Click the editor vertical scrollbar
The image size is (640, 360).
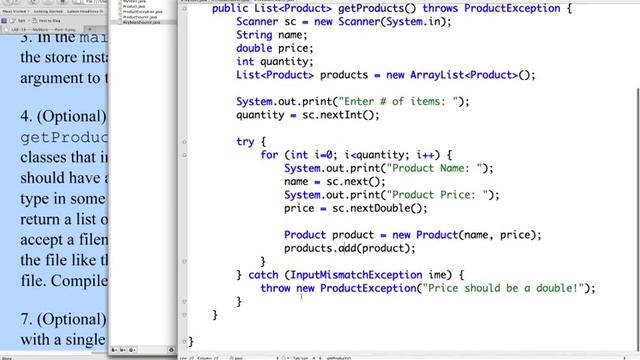pyautogui.click(x=638, y=220)
